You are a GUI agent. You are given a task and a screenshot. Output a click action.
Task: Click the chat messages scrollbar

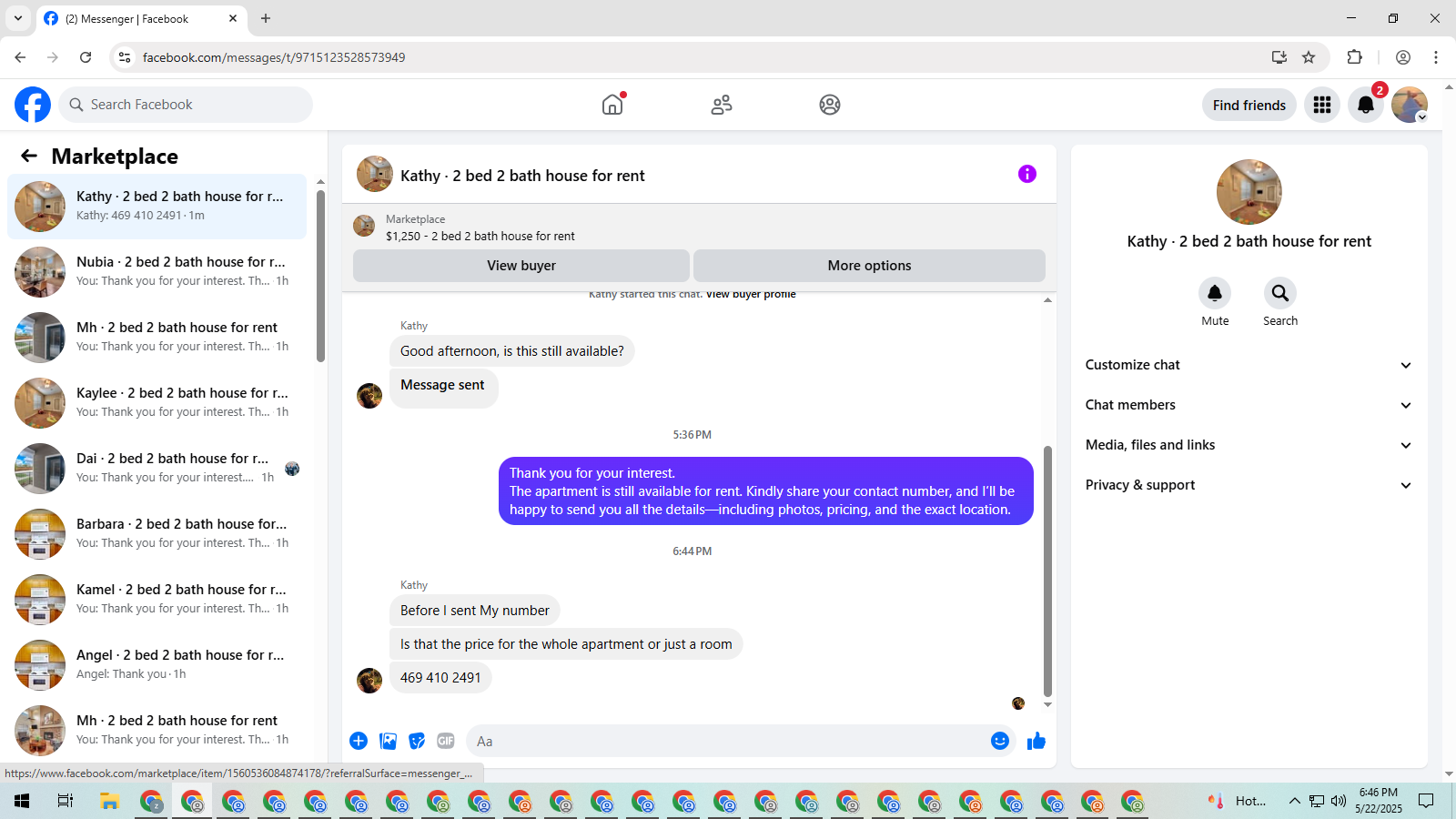click(x=1047, y=571)
